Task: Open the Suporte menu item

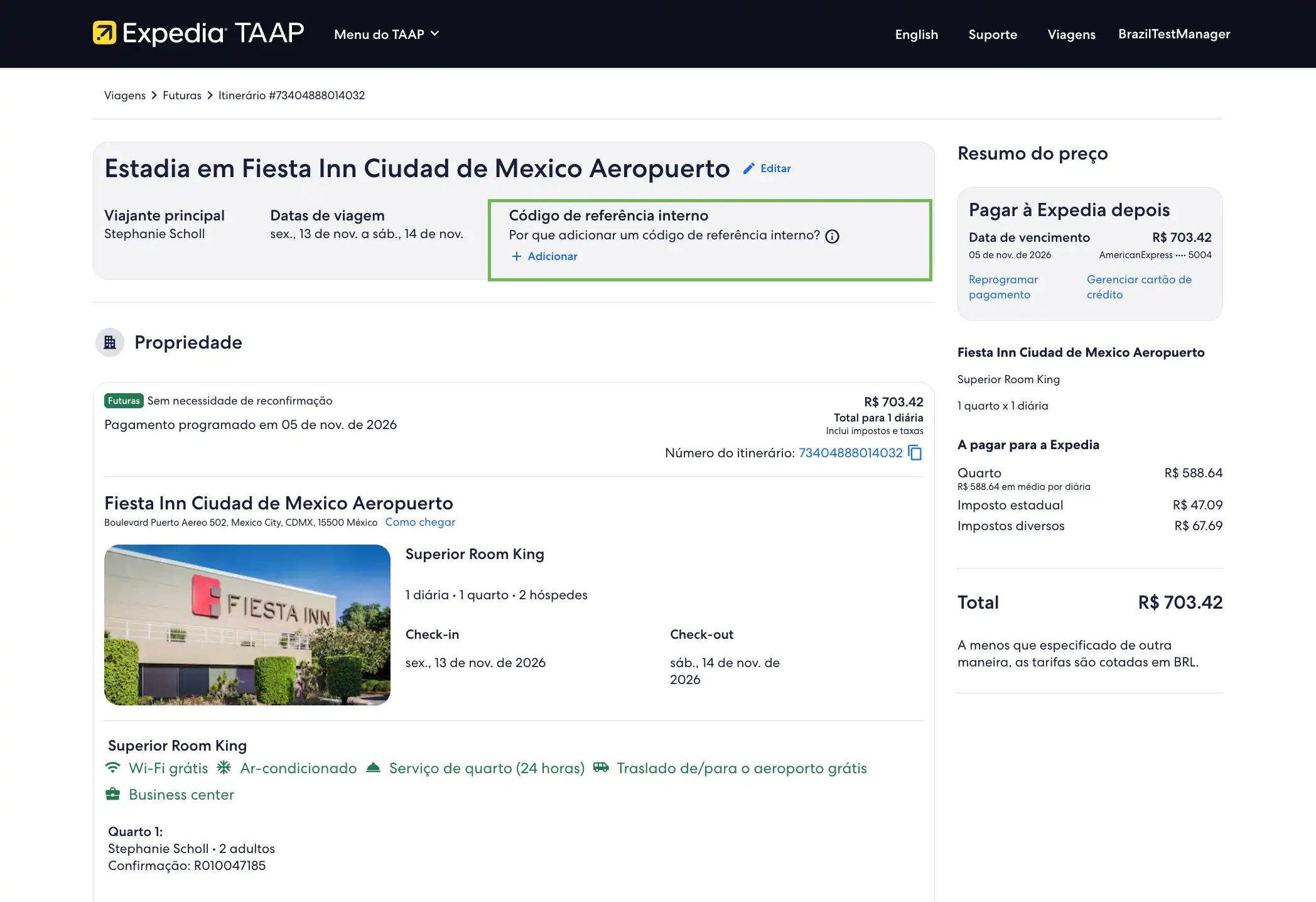Action: tap(993, 35)
